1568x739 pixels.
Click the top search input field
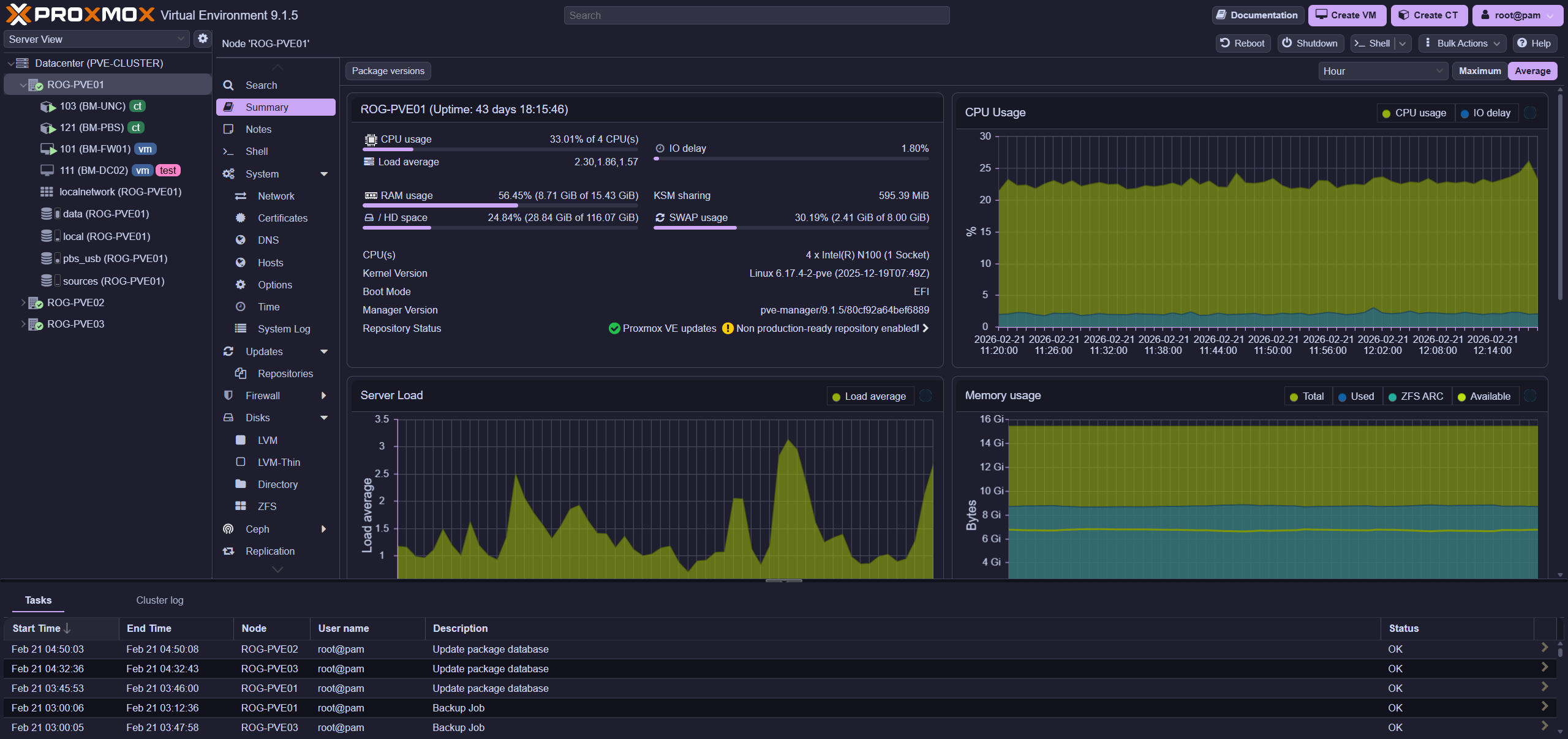[756, 15]
